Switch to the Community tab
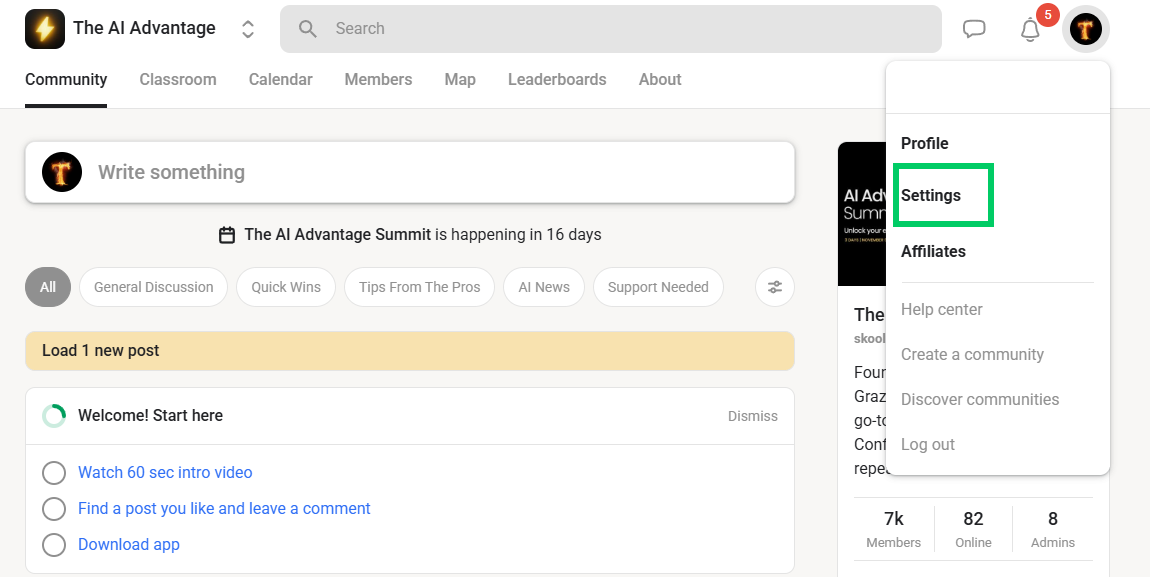1150x577 pixels. (x=66, y=79)
